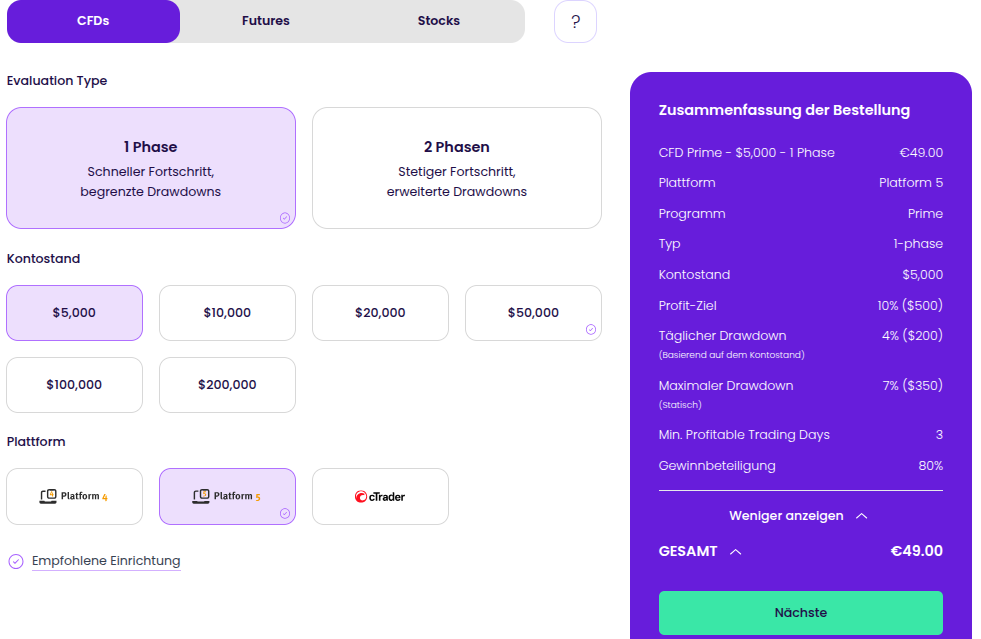Switch to the Futures tab
This screenshot has width=981, height=639.
pos(266,21)
